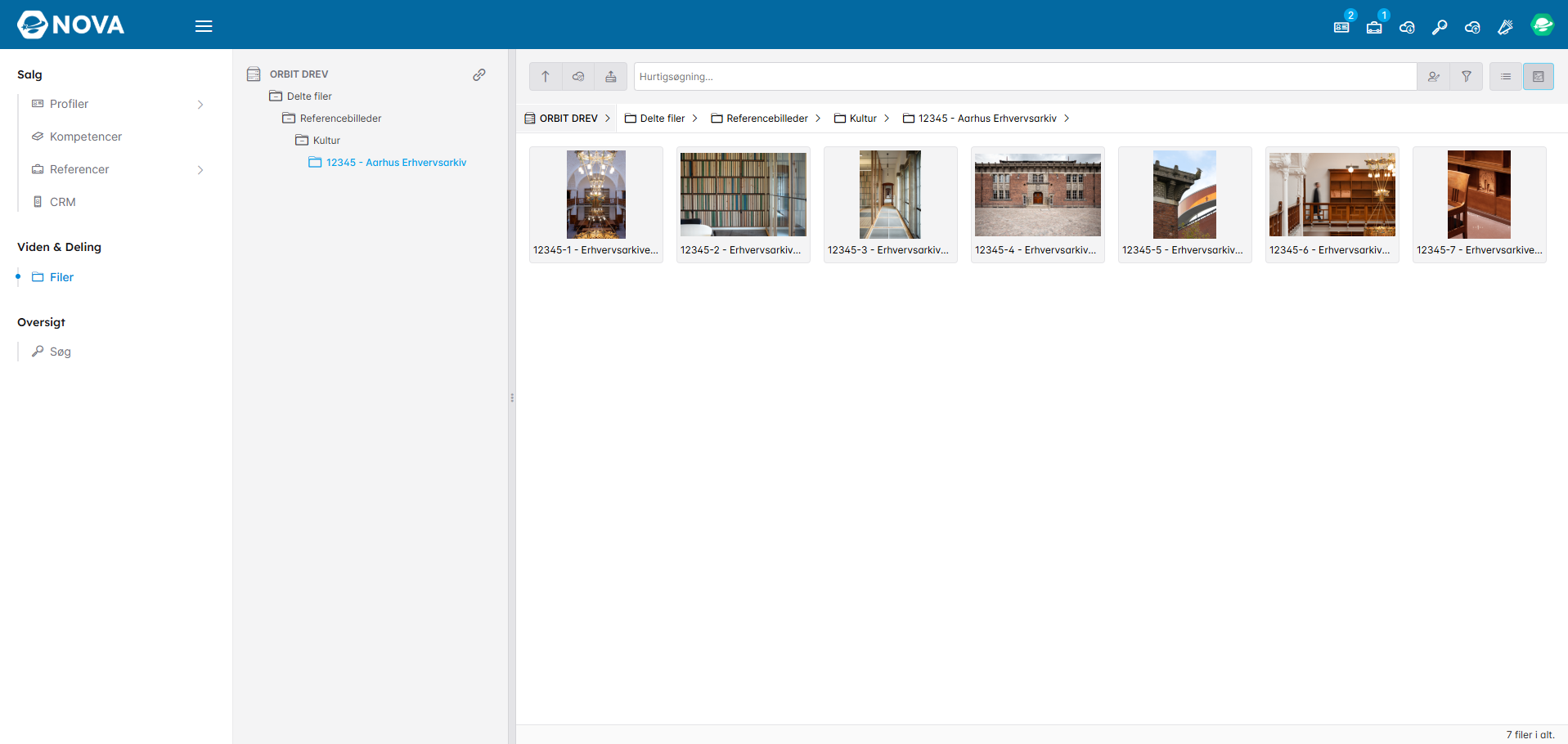Open the green planet user avatar
This screenshot has height=744, width=1568.
[1542, 25]
